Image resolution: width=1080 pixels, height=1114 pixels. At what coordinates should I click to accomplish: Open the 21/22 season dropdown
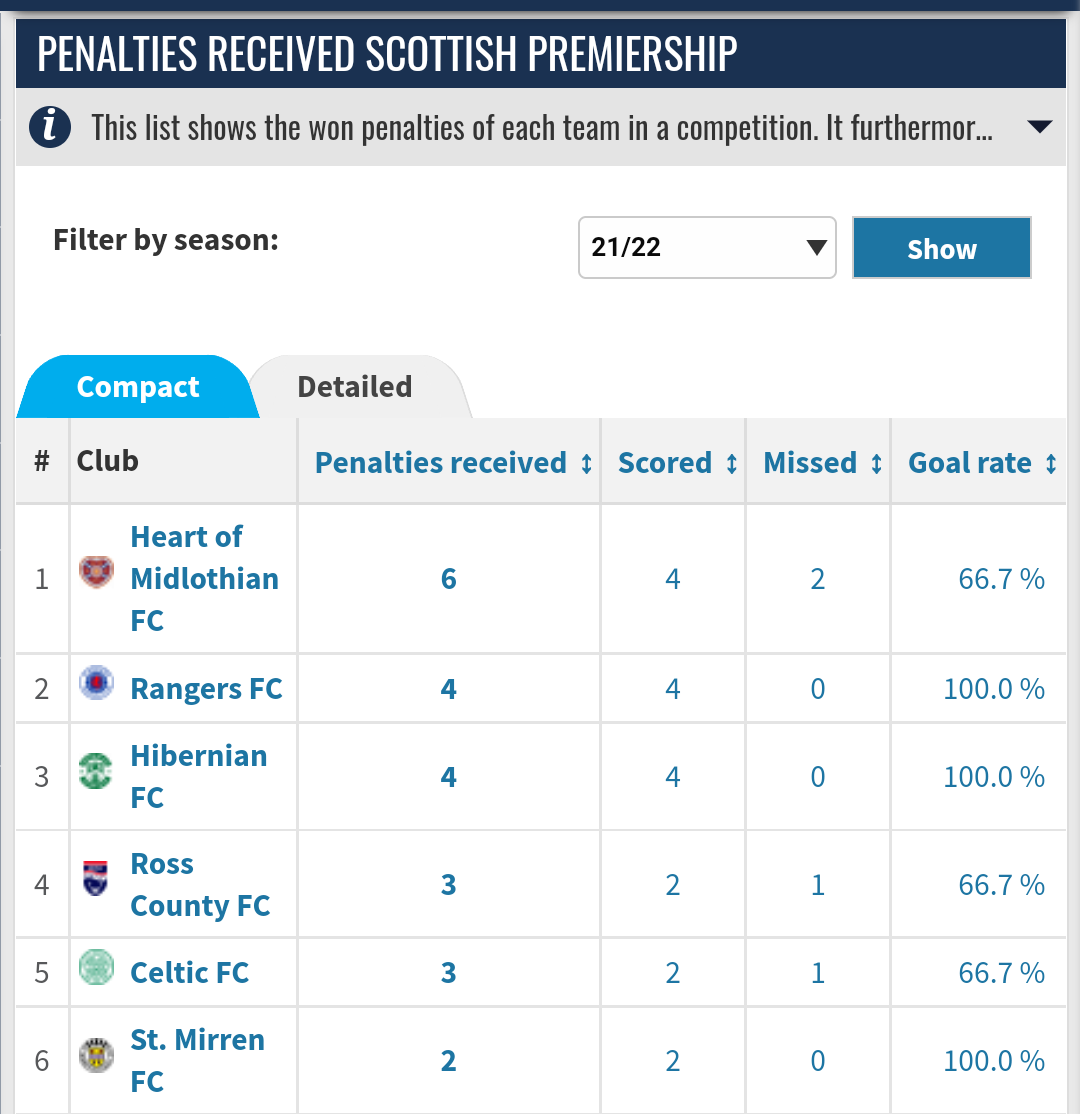pos(707,247)
